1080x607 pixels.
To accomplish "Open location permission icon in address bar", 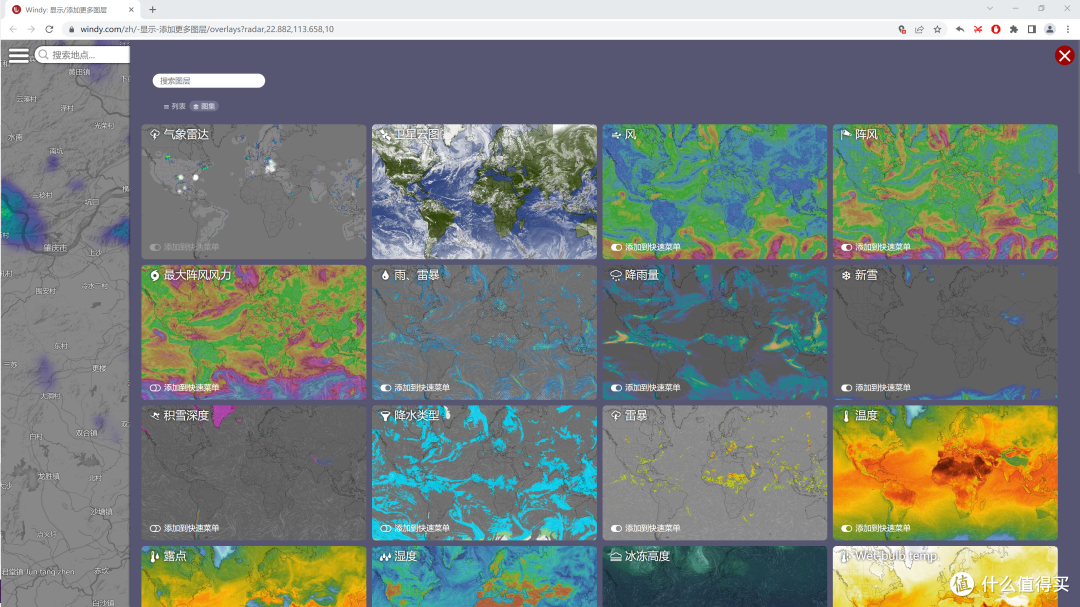I will [902, 29].
